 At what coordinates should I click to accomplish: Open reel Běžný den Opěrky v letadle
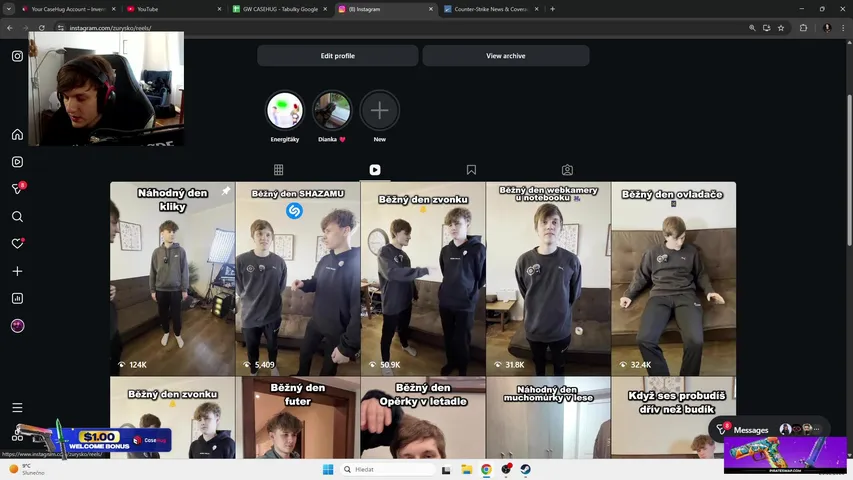(423, 417)
